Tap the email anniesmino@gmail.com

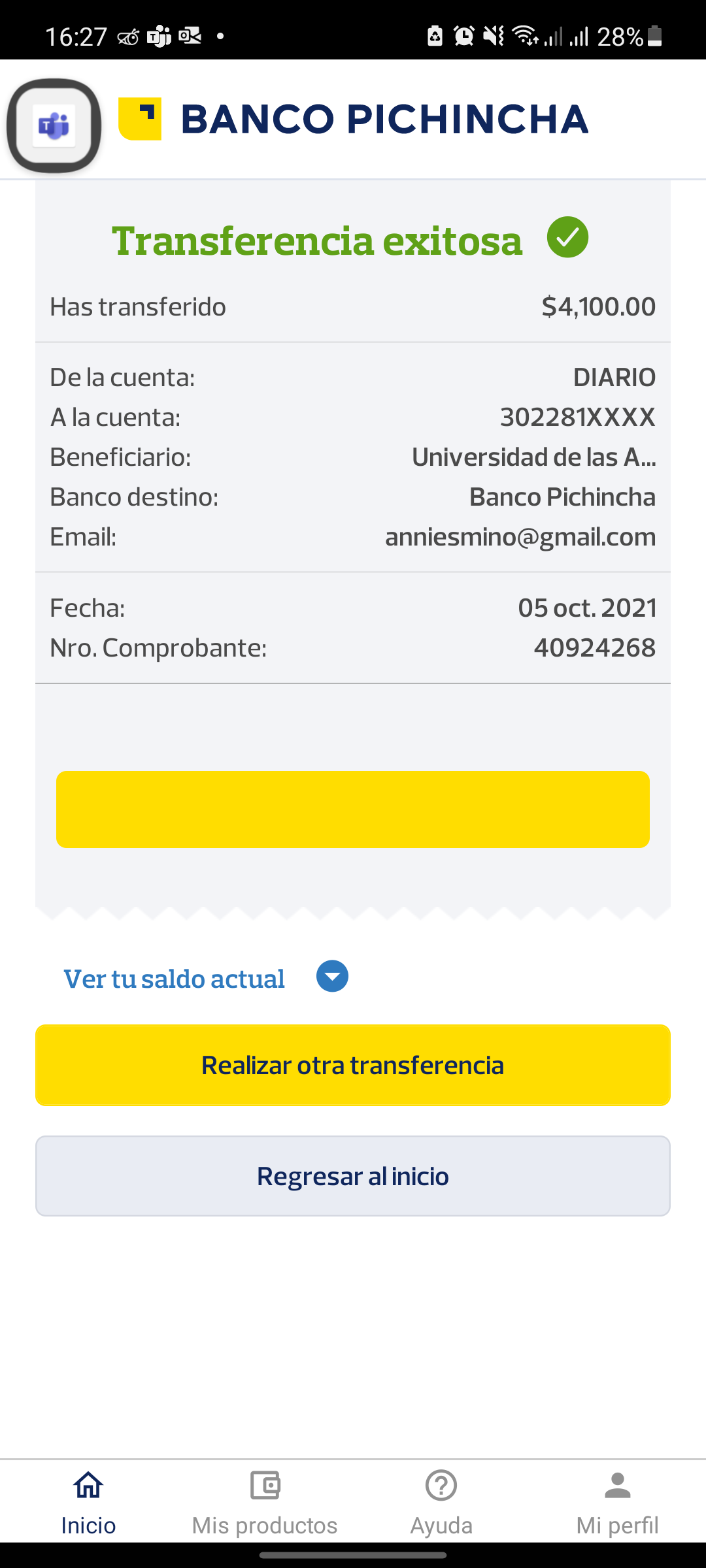(x=520, y=537)
